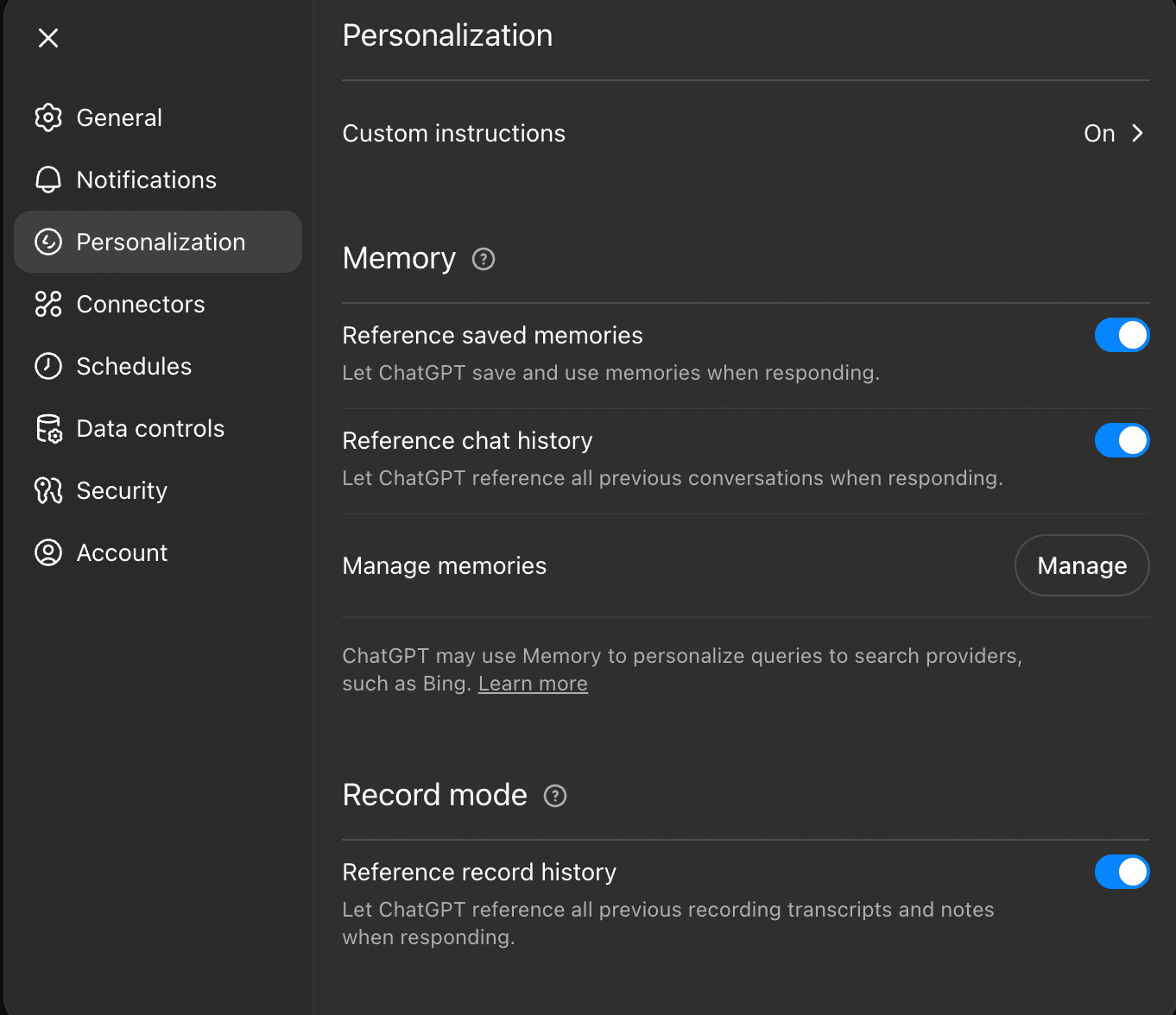
Task: Toggle Reference record history off
Action: (1122, 872)
